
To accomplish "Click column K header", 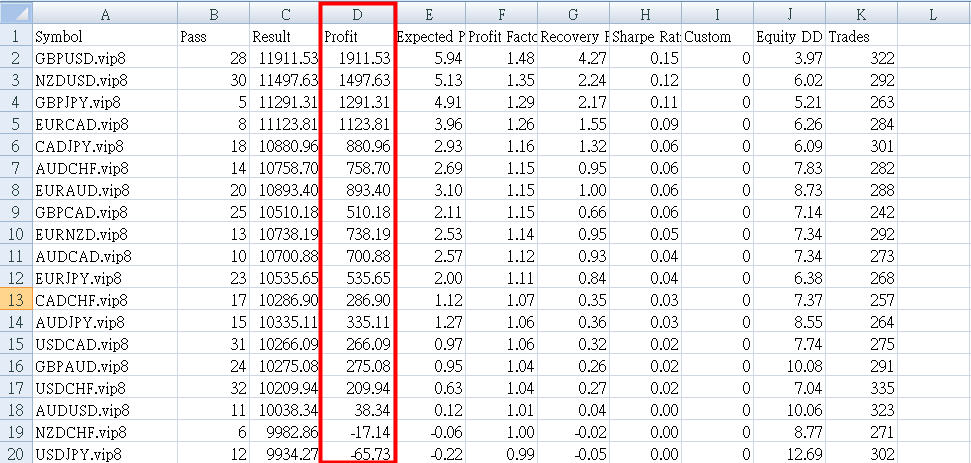I will point(861,13).
